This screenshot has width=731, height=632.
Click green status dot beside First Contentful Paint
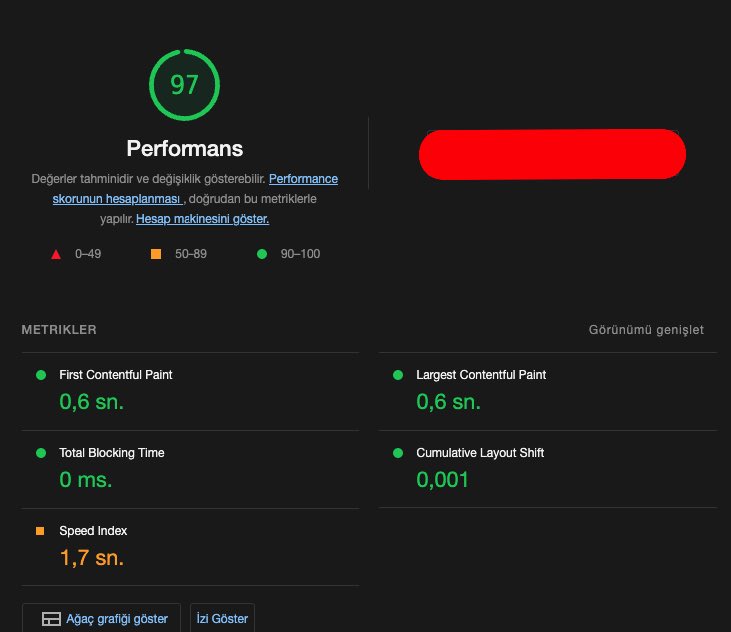41,375
